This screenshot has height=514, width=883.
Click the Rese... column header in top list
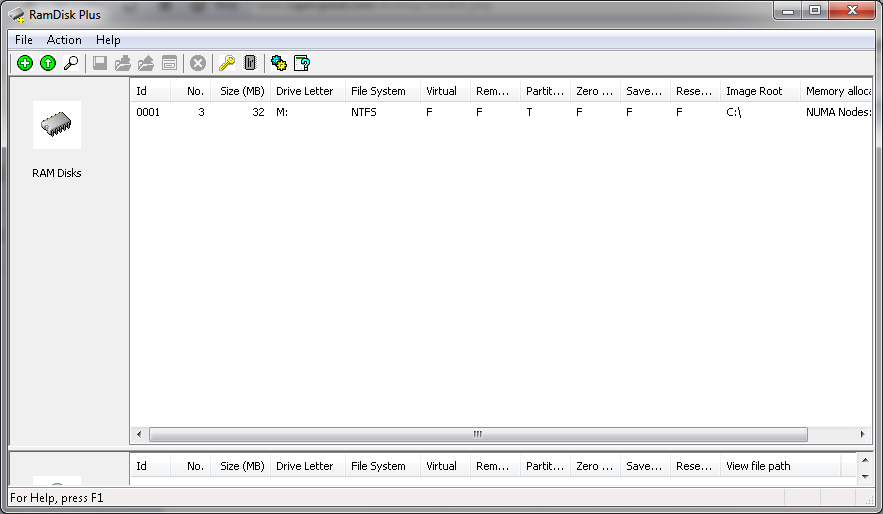(695, 91)
